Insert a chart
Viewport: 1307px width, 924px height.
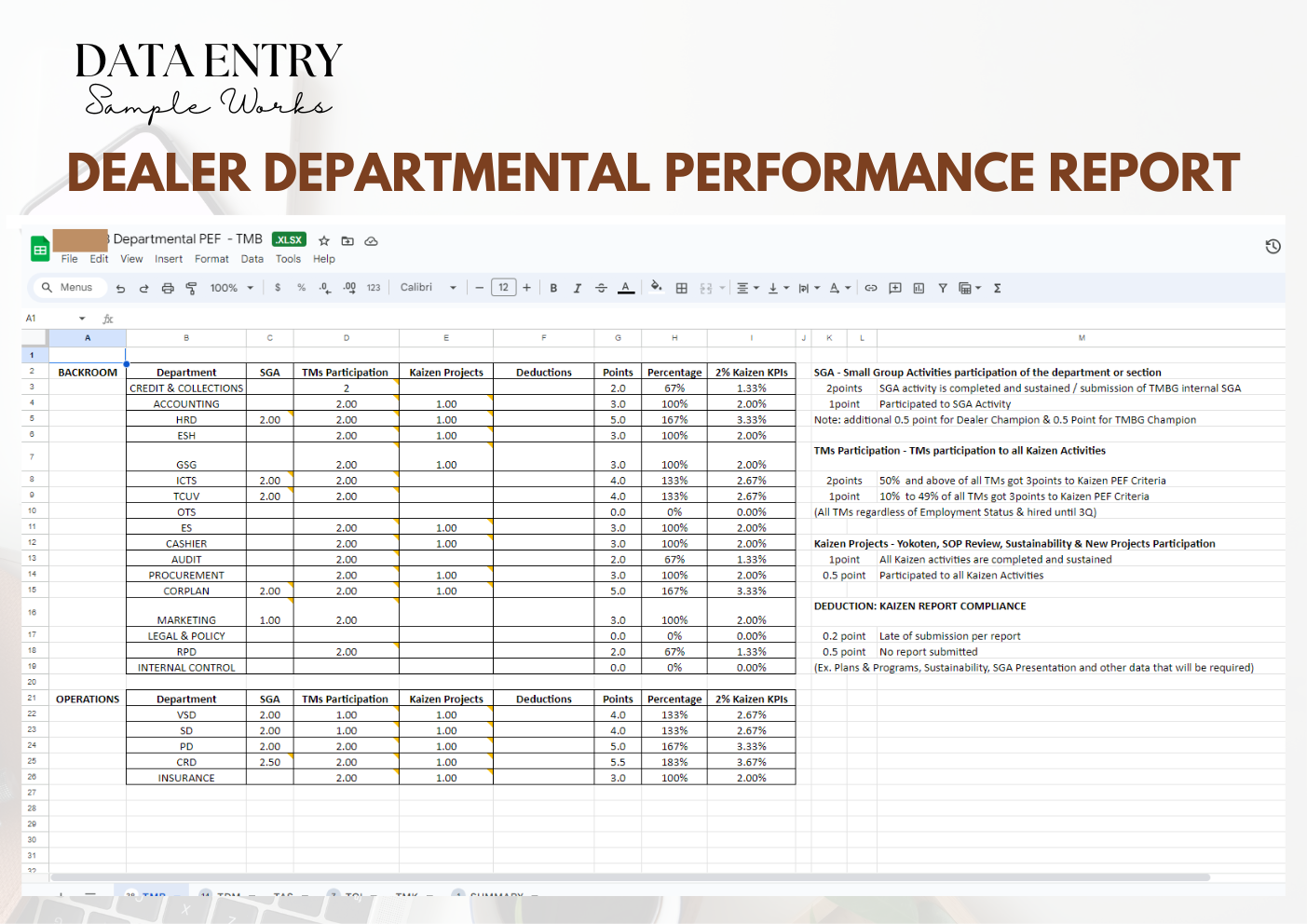[x=919, y=289]
